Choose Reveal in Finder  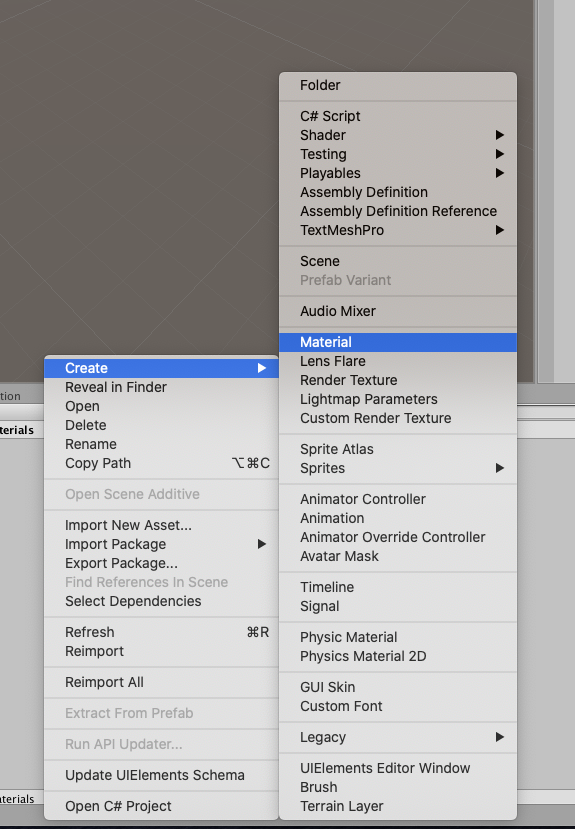click(x=161, y=387)
